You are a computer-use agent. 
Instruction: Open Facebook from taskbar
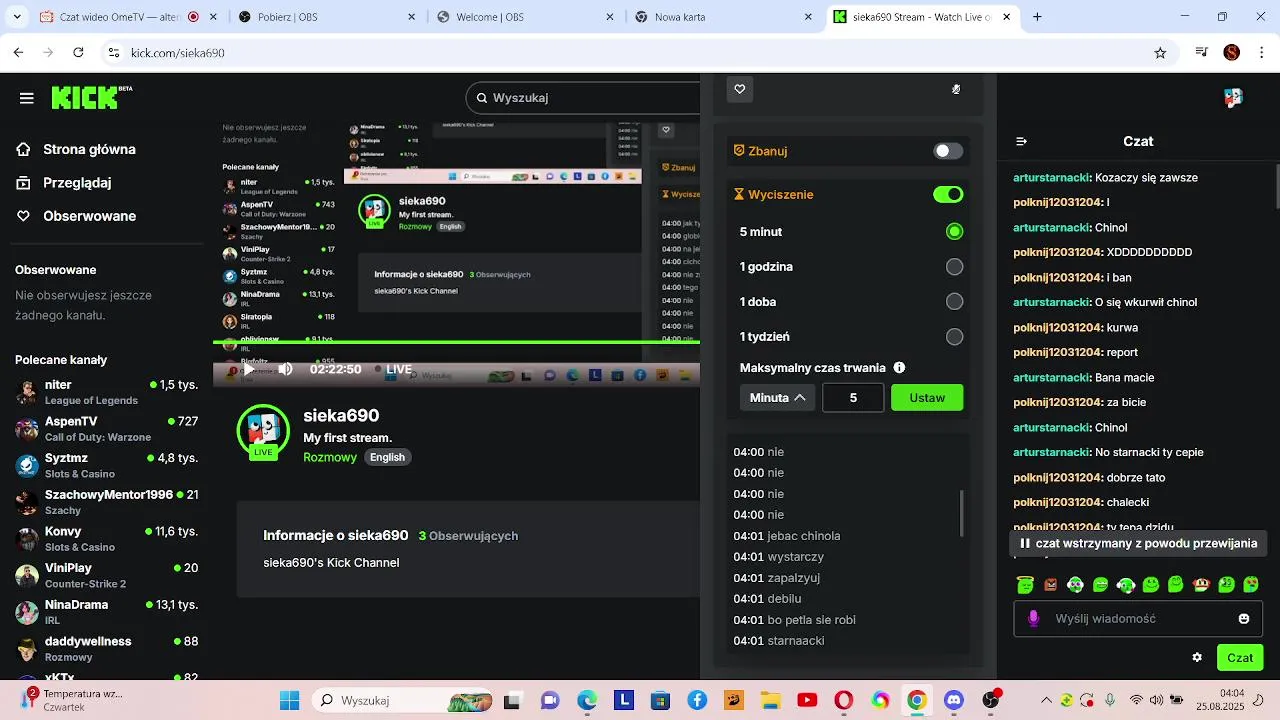697,700
